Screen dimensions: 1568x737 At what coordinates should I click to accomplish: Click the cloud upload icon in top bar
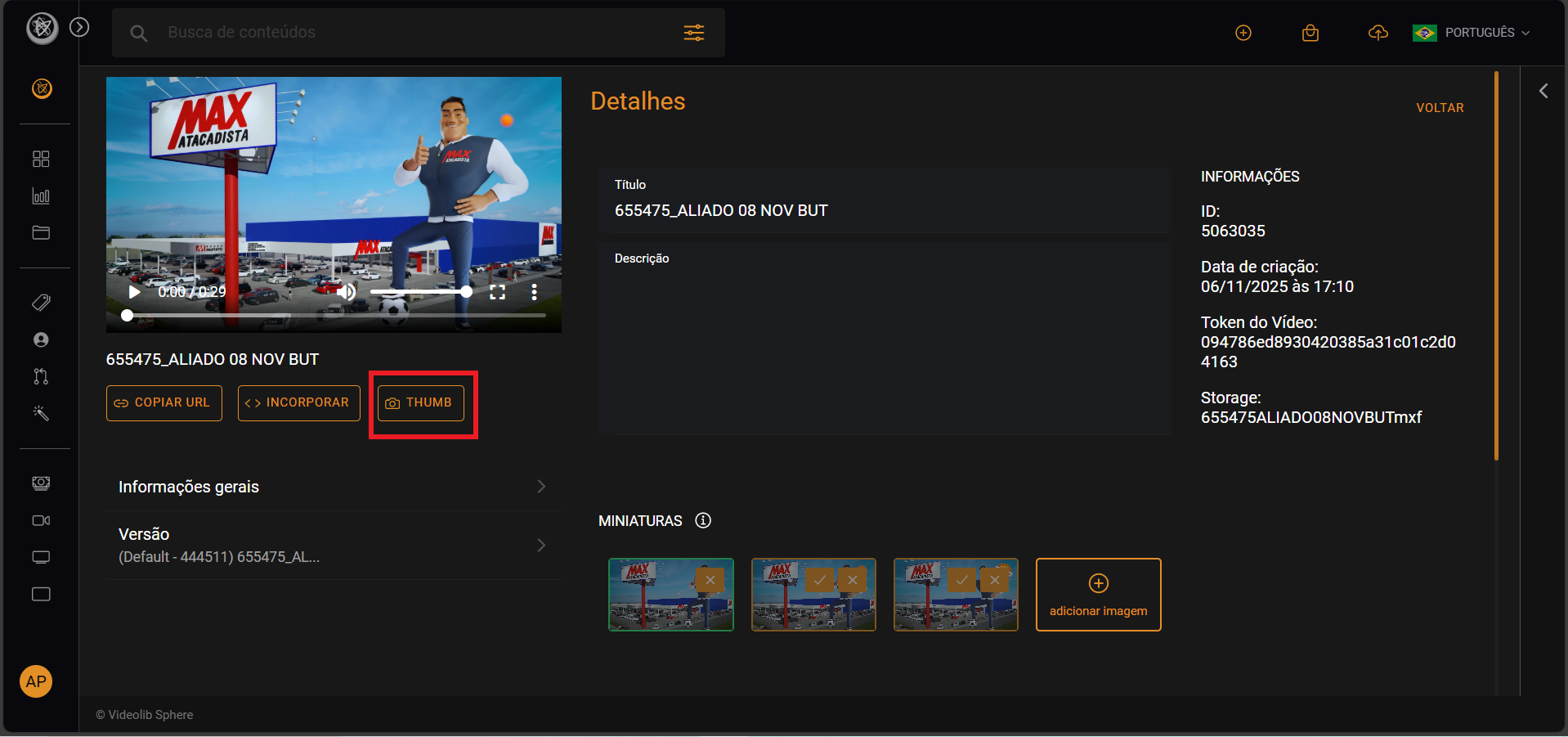[x=1378, y=33]
